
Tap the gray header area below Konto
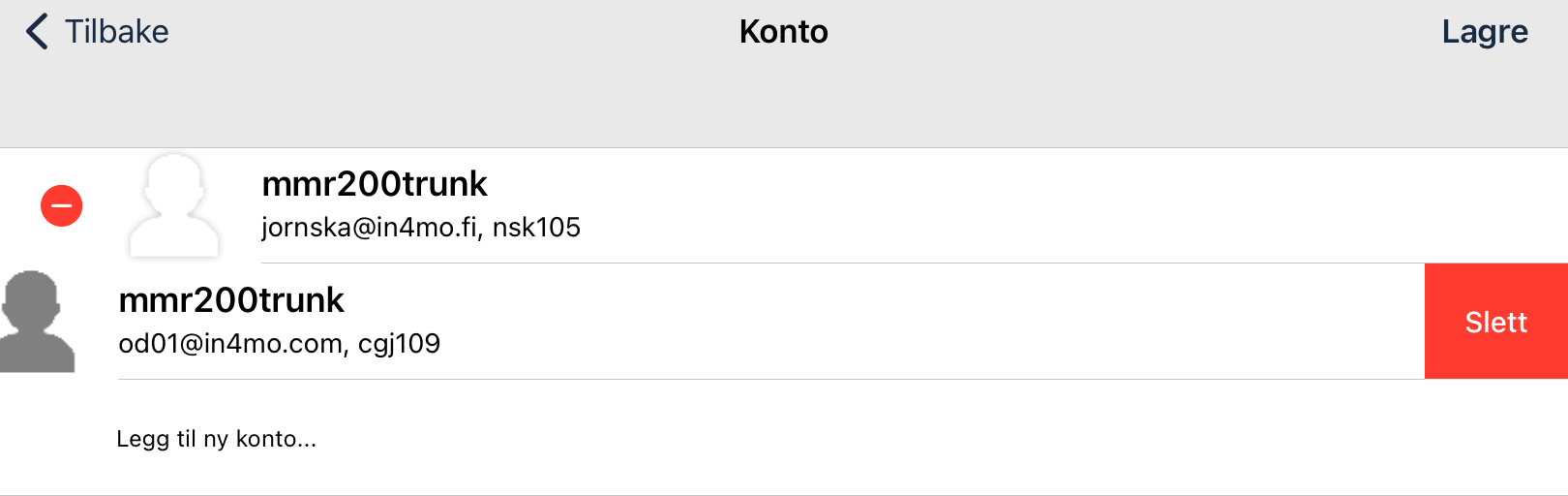click(x=783, y=107)
